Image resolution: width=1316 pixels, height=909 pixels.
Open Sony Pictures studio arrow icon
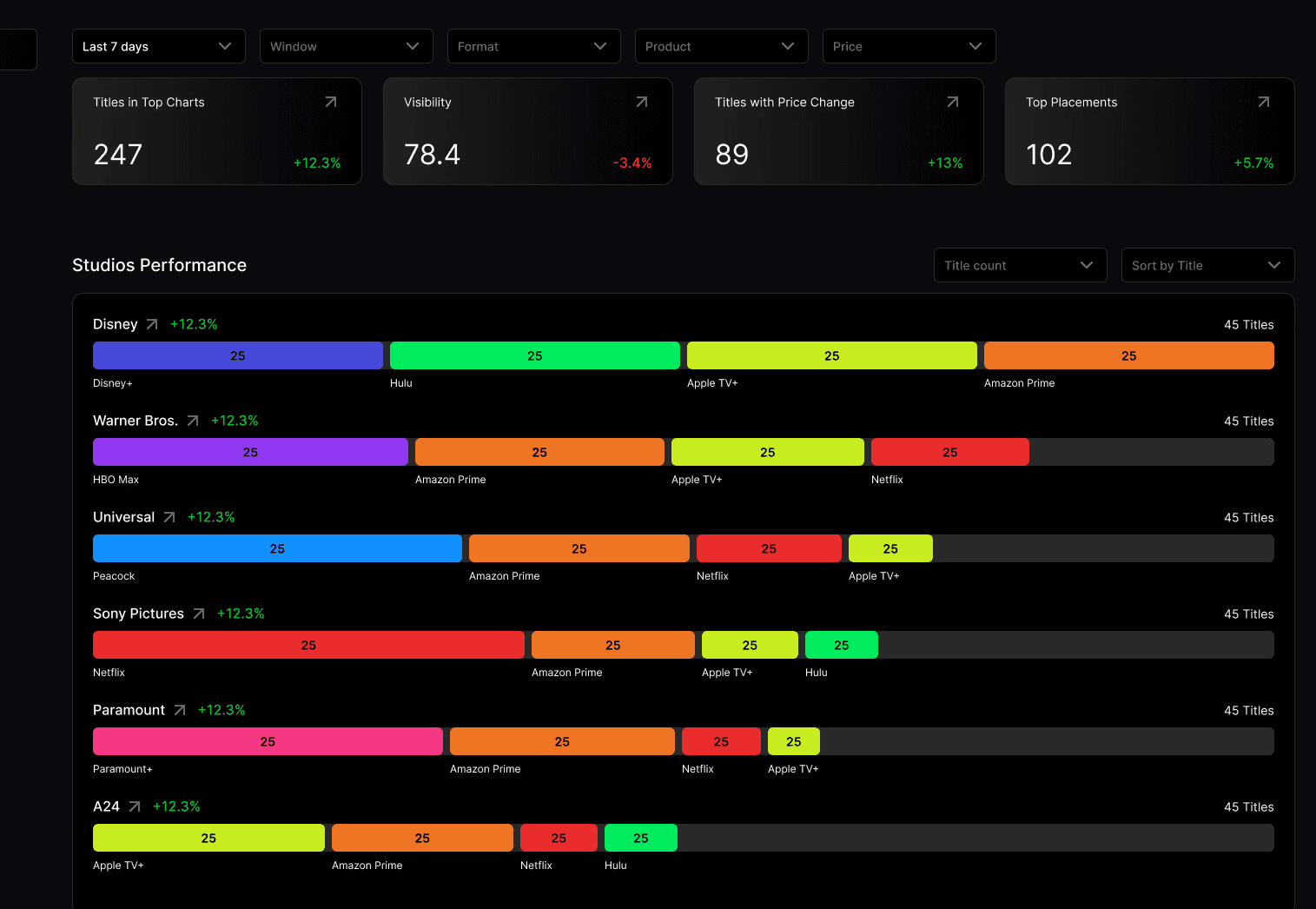[199, 614]
